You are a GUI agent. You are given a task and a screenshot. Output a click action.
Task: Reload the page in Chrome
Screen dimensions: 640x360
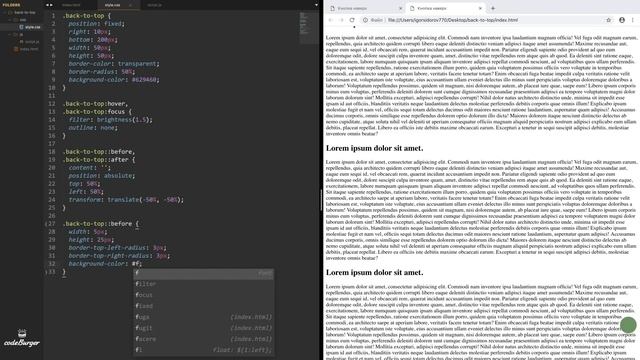pos(352,20)
